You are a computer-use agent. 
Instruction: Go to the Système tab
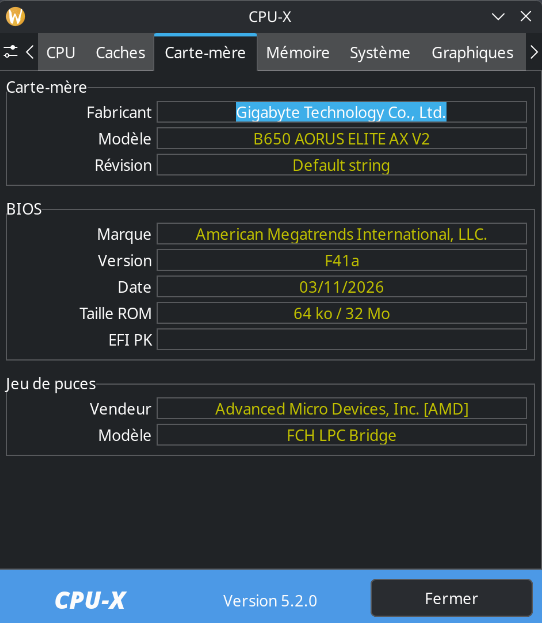tap(379, 52)
